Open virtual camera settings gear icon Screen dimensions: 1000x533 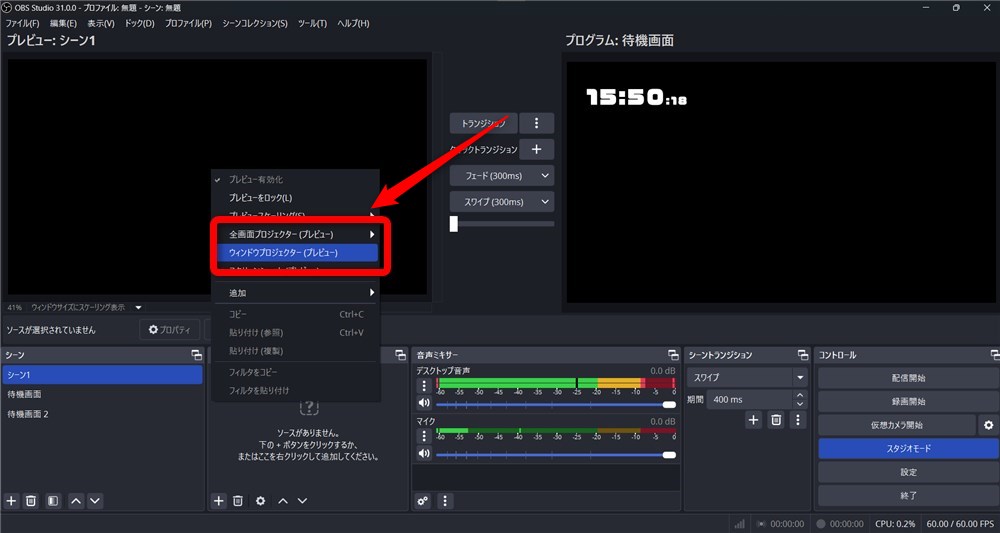point(989,425)
